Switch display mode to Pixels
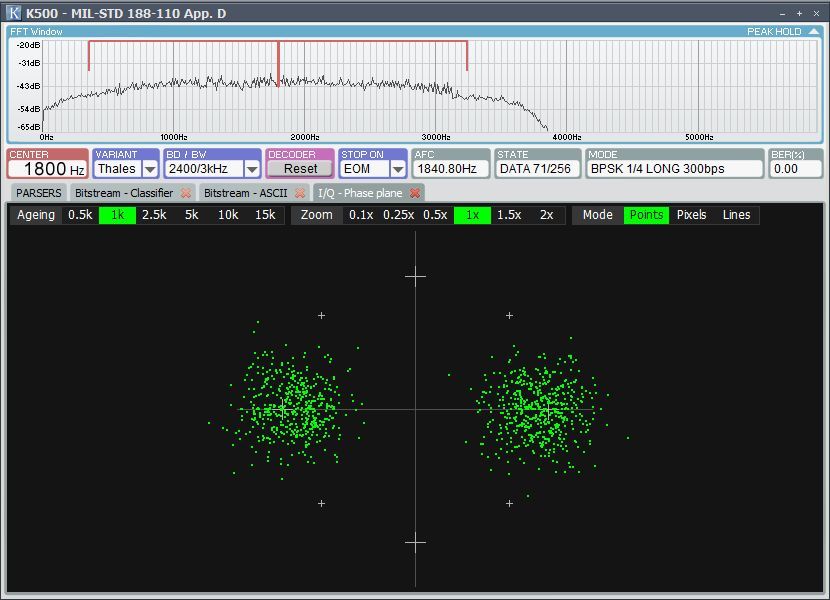 691,215
